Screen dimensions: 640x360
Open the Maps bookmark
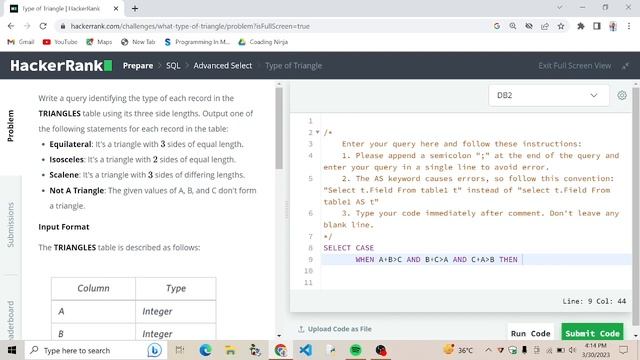tap(99, 42)
